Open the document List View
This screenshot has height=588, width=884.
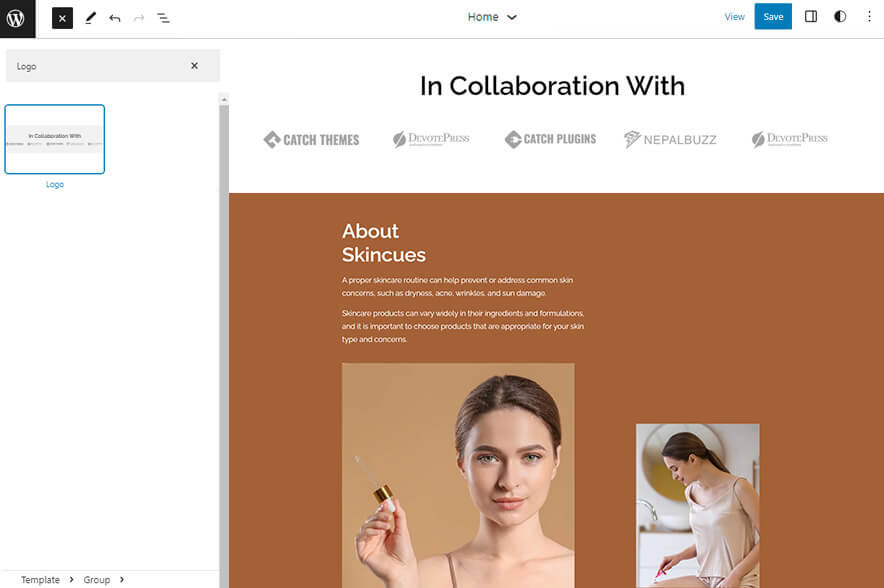pyautogui.click(x=163, y=18)
